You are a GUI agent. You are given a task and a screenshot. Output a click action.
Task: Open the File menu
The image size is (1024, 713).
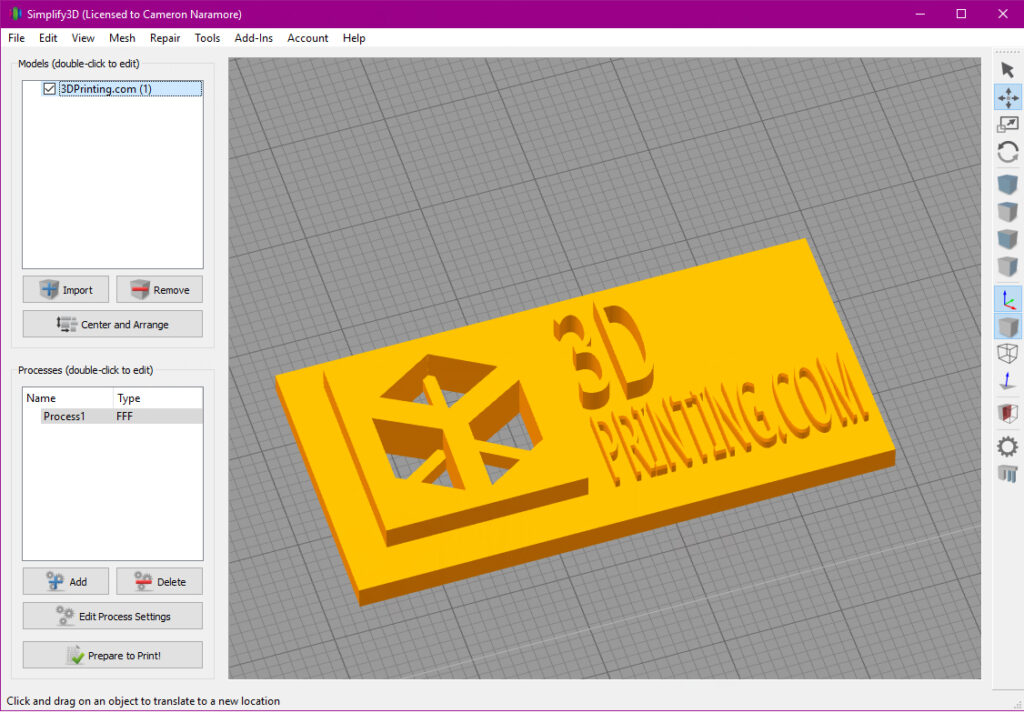point(16,38)
